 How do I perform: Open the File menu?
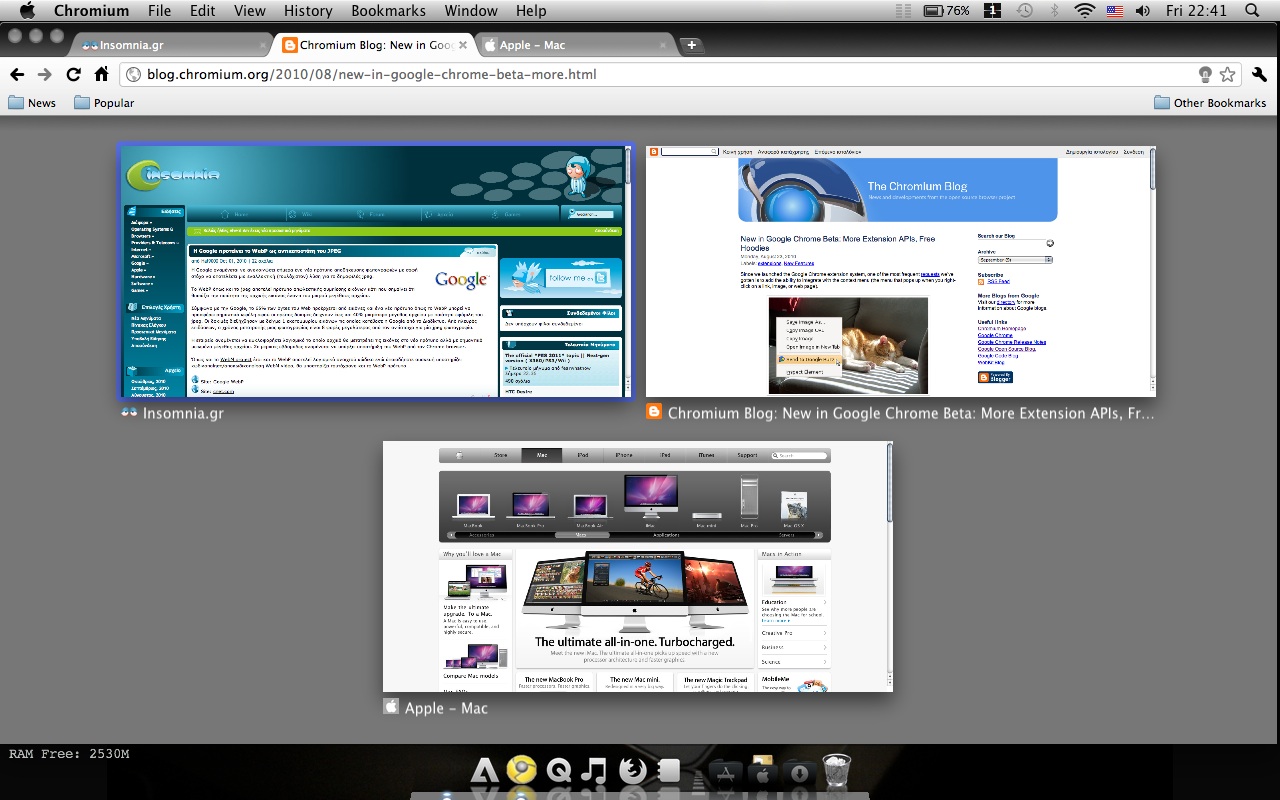(x=159, y=11)
